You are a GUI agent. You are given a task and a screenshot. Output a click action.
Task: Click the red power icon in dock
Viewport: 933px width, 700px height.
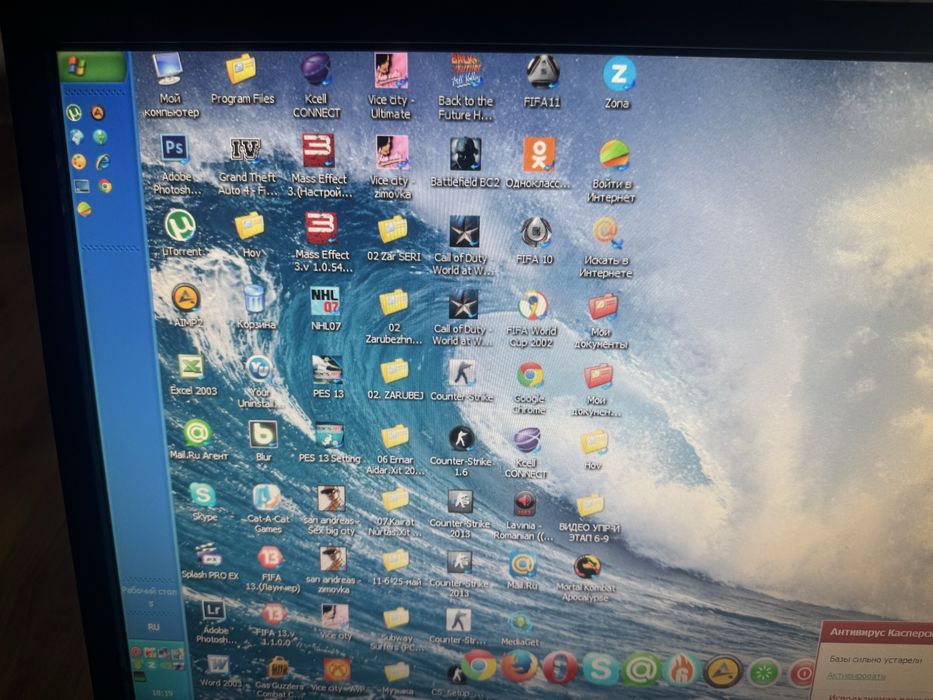(x=803, y=674)
